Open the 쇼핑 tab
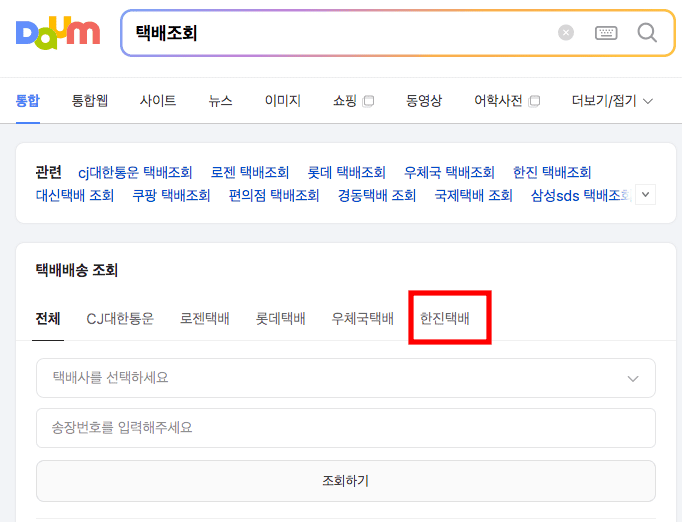The image size is (682, 522). tap(345, 101)
